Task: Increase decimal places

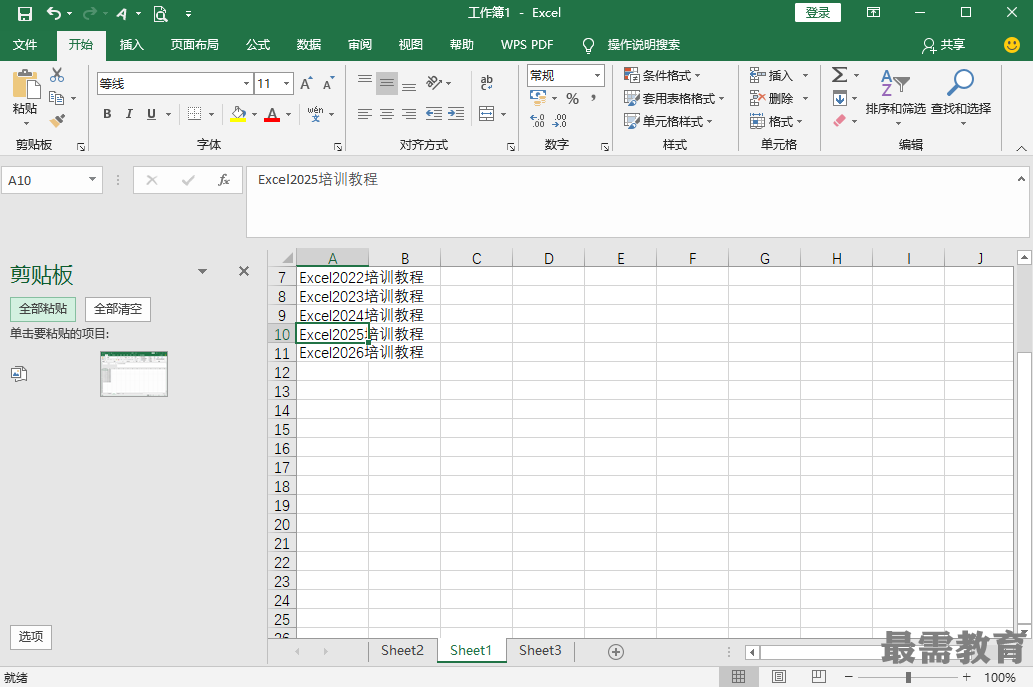Action: point(538,121)
